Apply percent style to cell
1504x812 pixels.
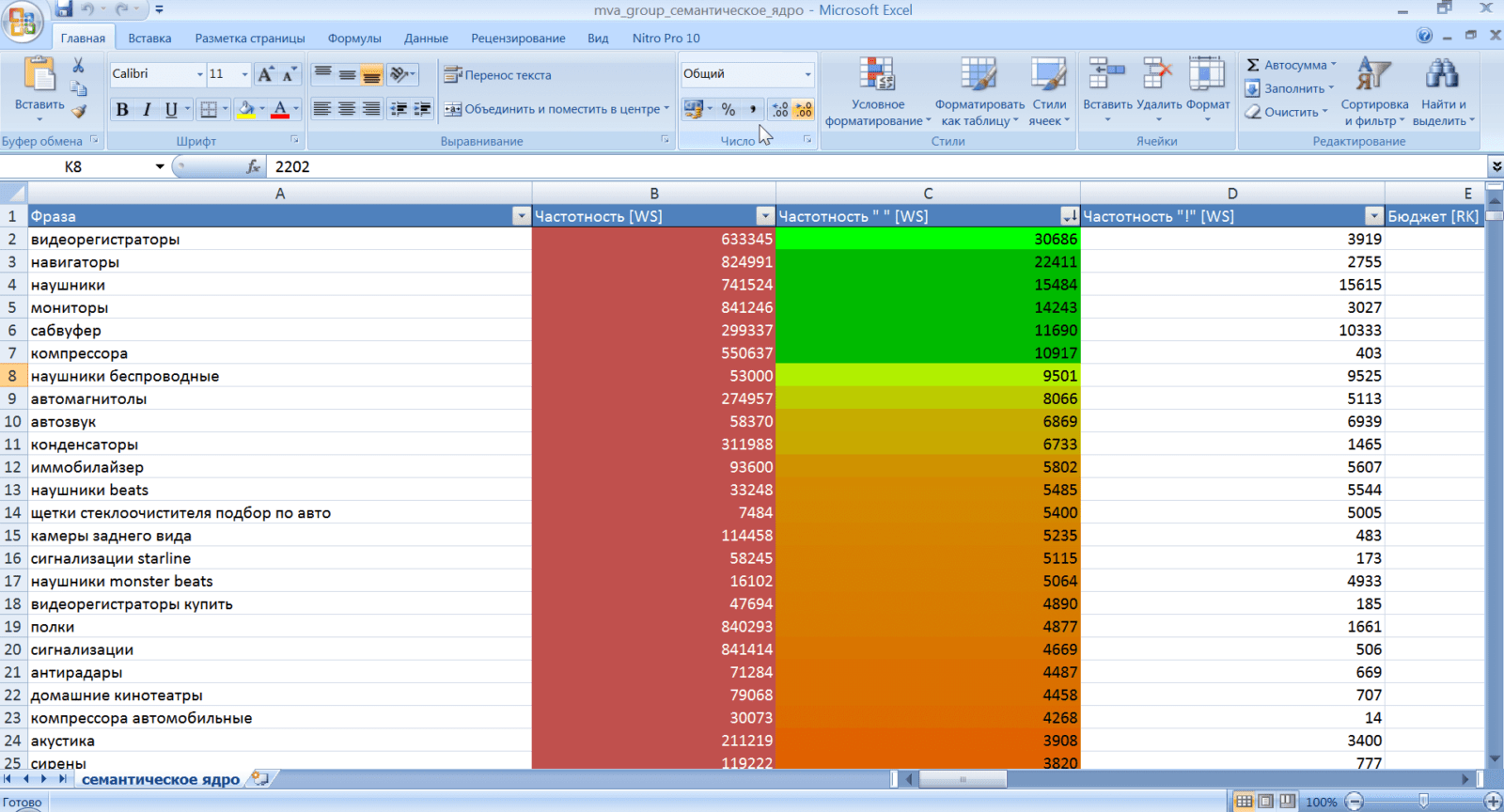coord(728,110)
